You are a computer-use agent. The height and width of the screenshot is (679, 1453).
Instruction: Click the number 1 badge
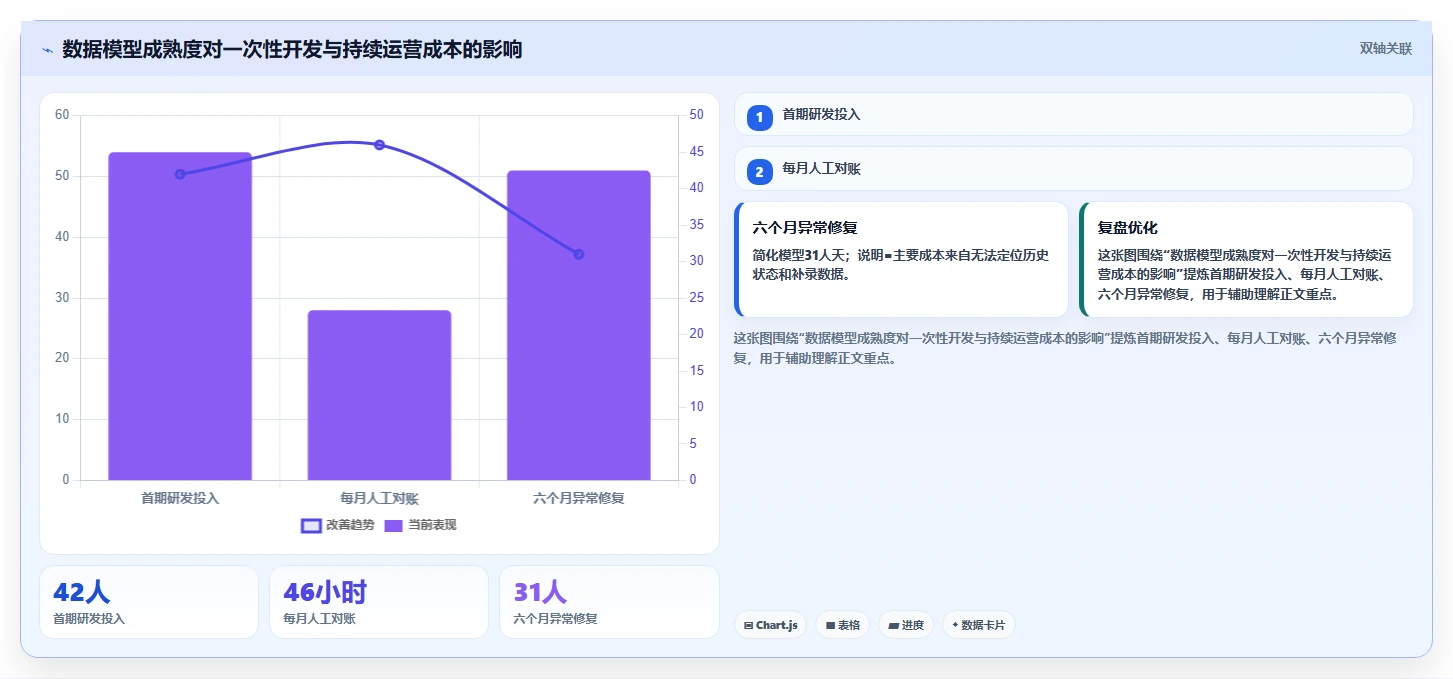[x=759, y=117]
